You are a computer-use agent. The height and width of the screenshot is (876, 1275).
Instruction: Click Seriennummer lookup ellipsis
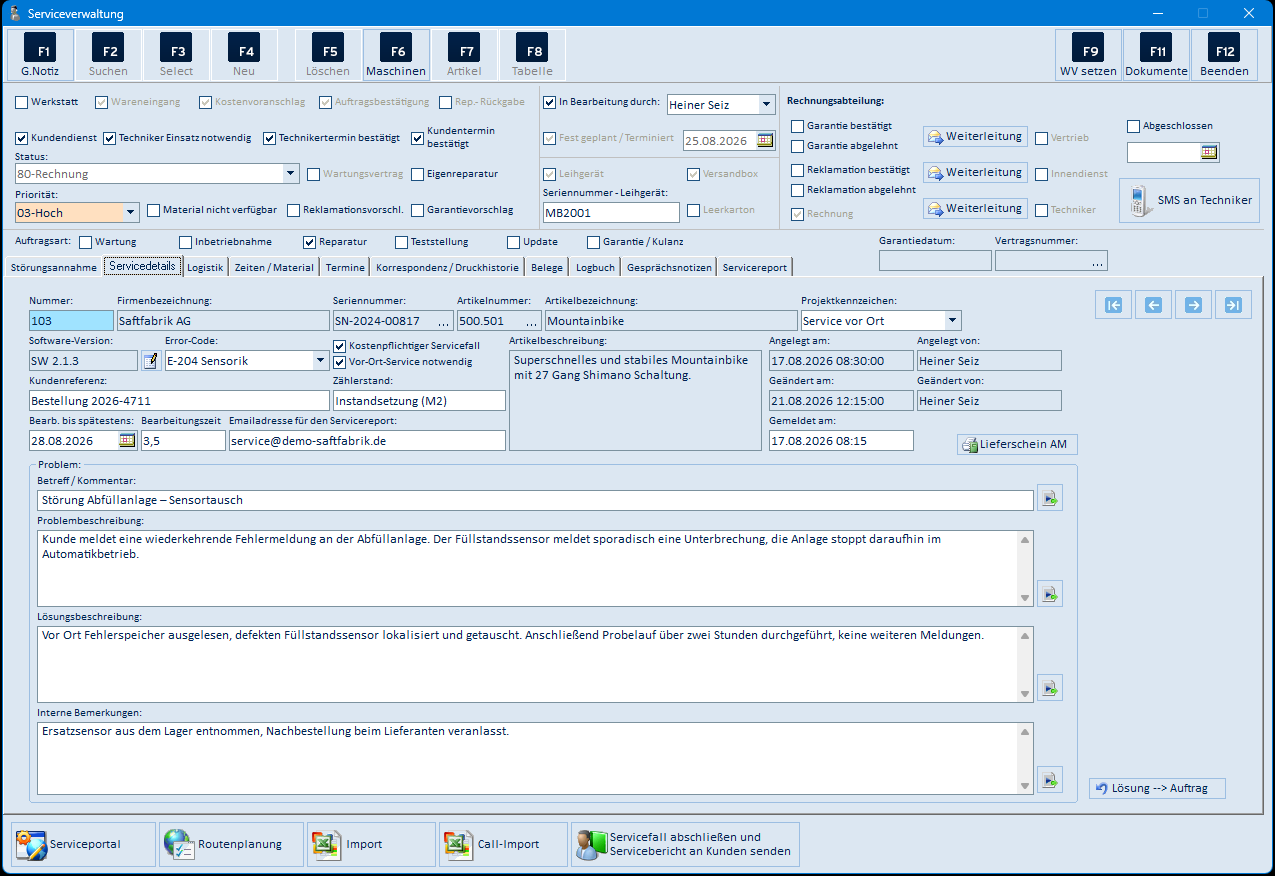tap(444, 322)
